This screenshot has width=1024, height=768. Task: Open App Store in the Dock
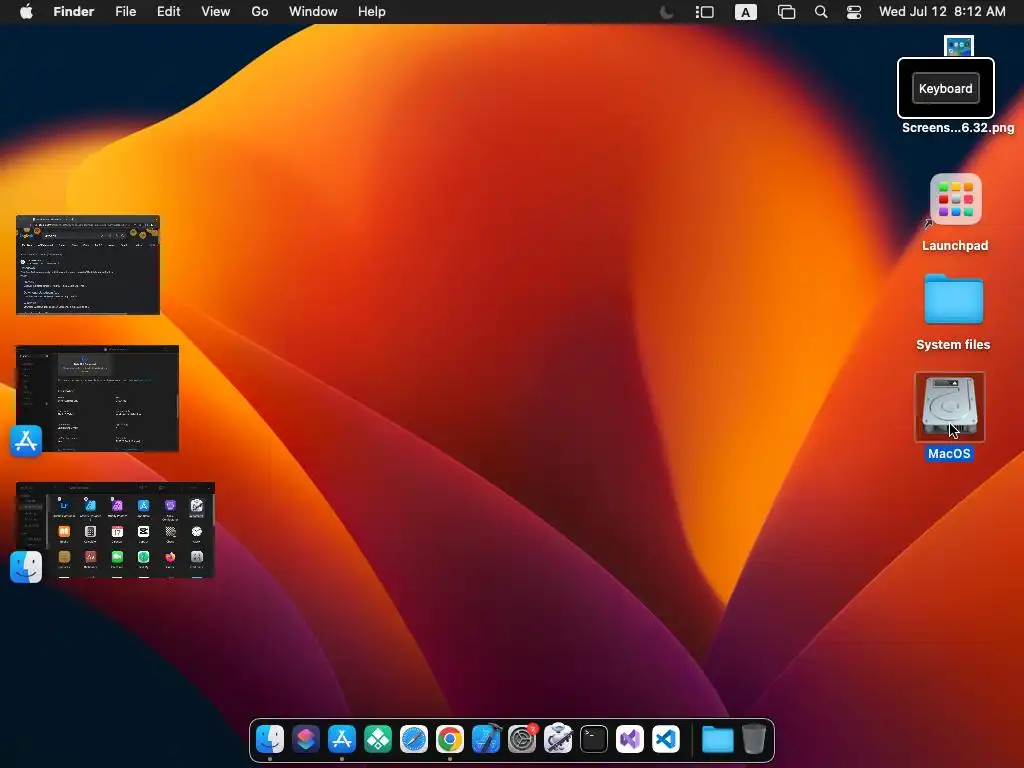[342, 739]
